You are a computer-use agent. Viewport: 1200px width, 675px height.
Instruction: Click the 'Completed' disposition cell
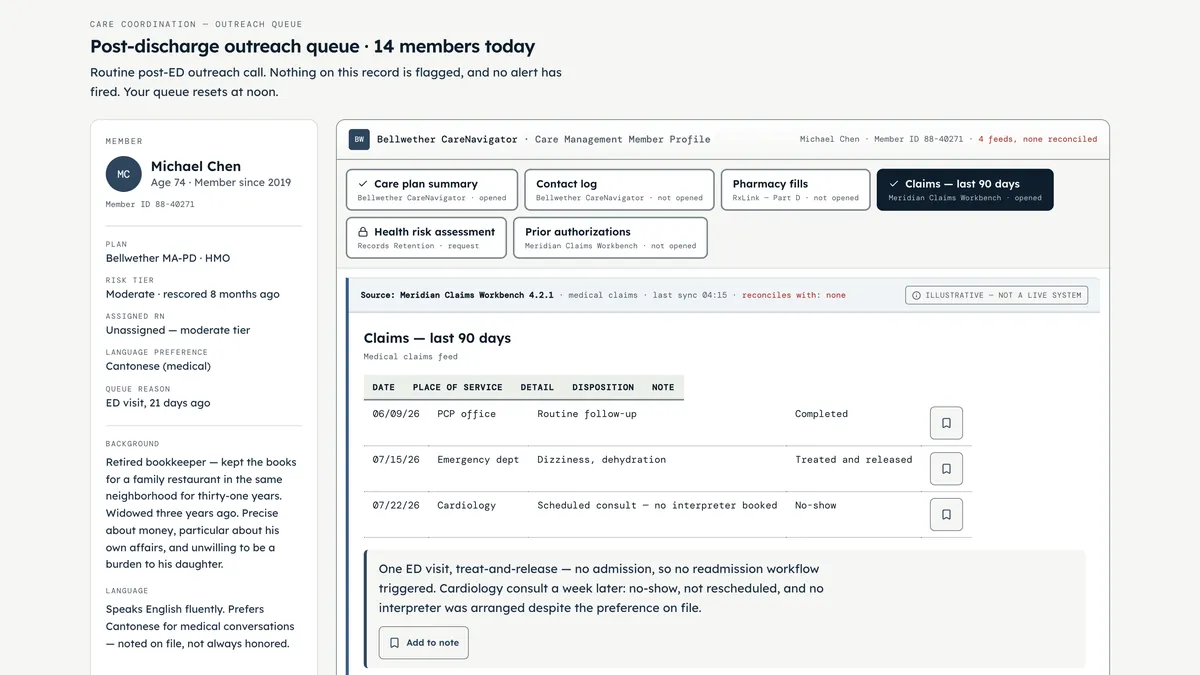(x=821, y=414)
